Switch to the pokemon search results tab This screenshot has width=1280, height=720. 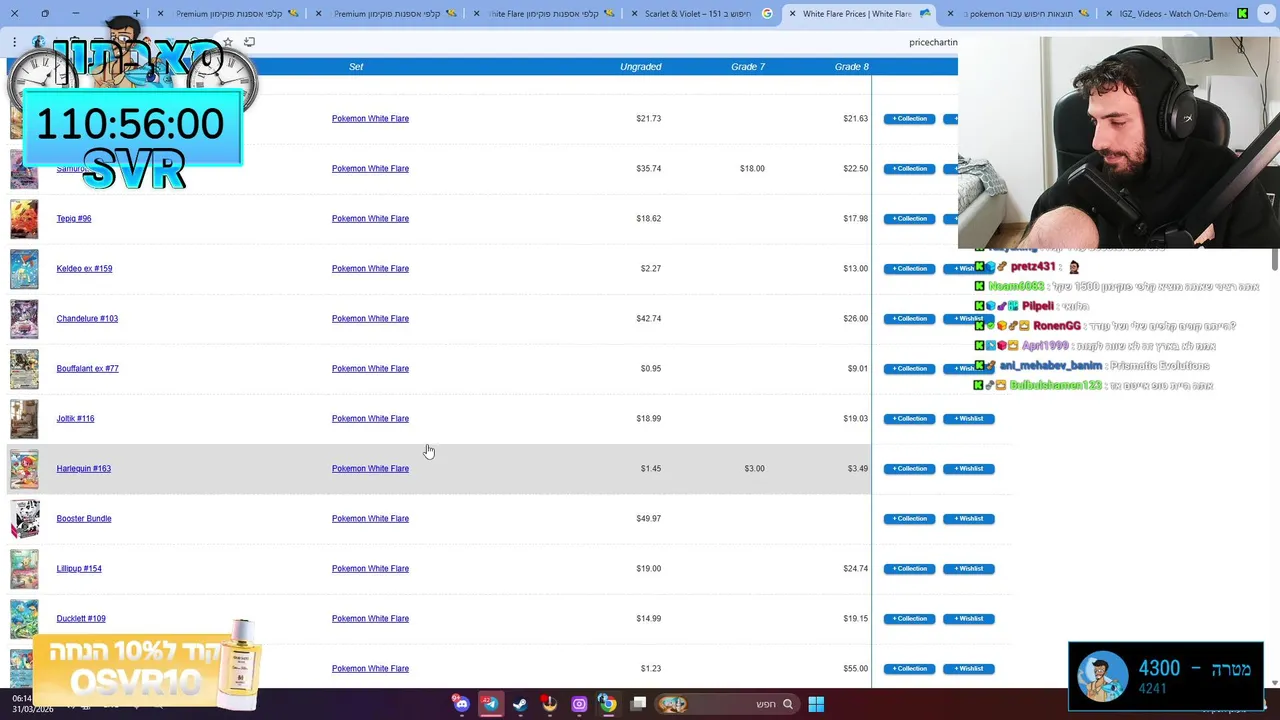[1020, 14]
